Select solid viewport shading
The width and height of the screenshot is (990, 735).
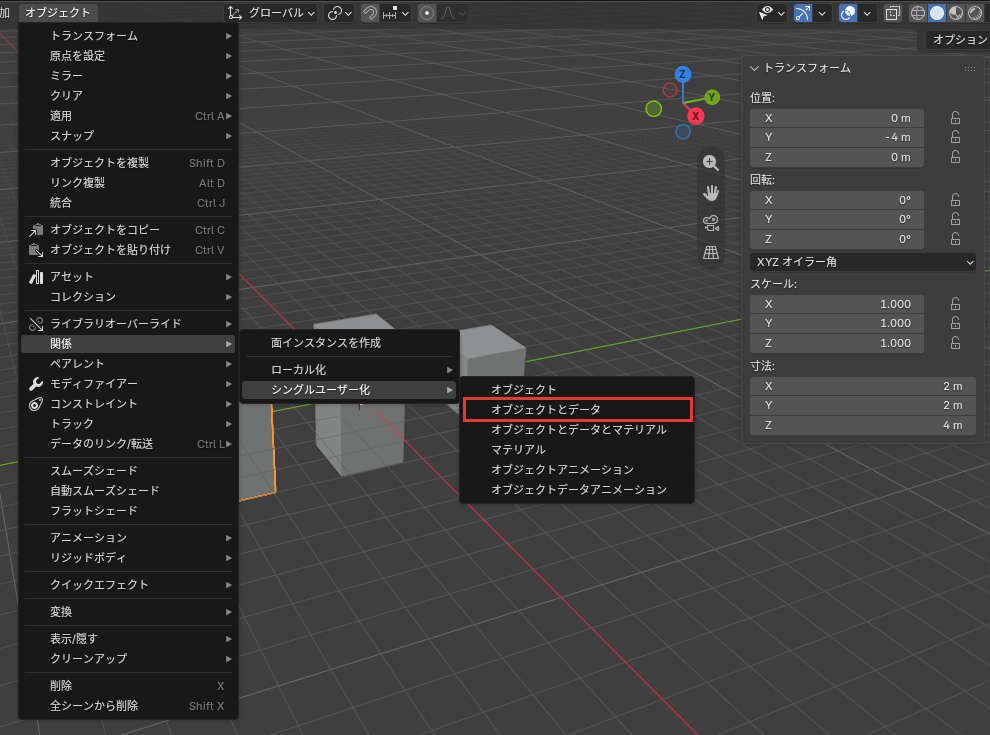pos(937,13)
